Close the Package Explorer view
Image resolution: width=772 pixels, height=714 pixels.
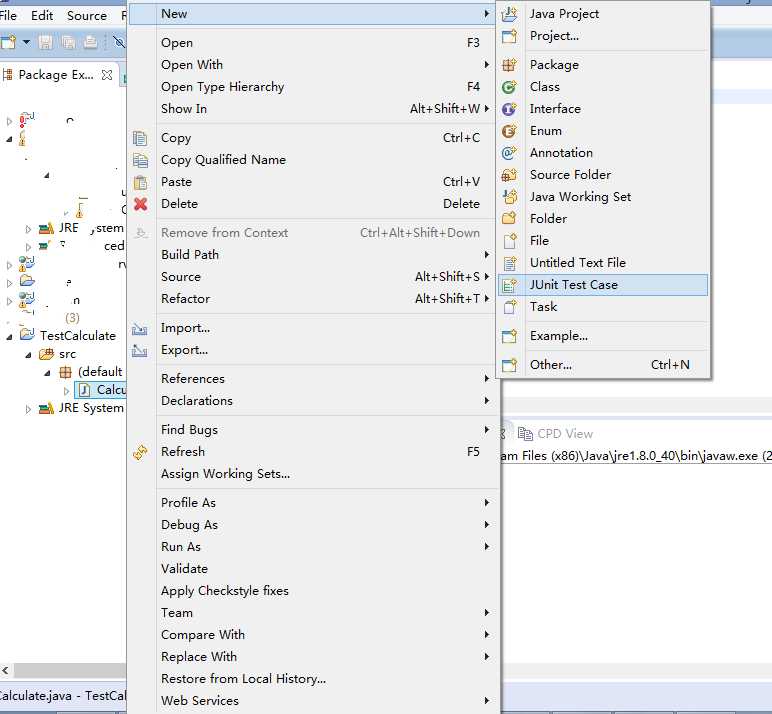107,75
